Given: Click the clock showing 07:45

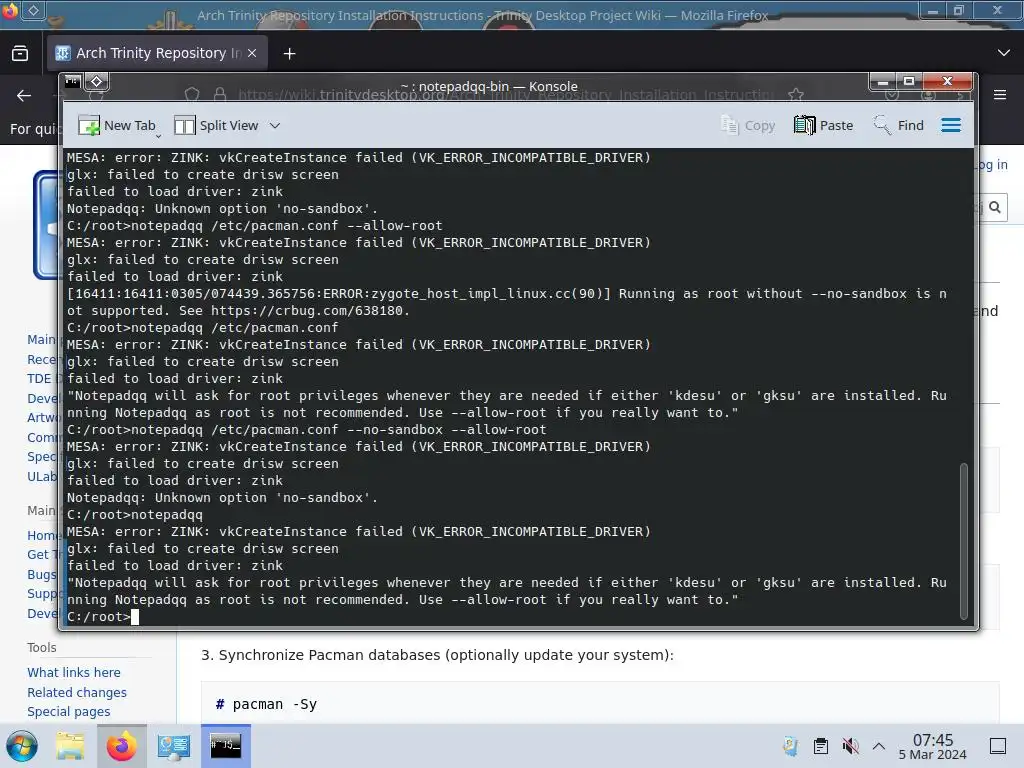Looking at the screenshot, I should coord(933,746).
